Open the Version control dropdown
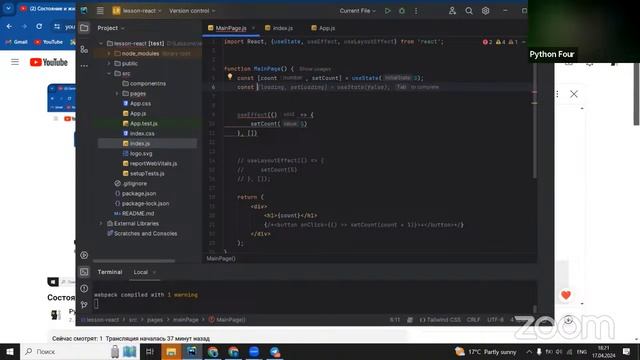Viewport: 640px width, 360px height. [x=192, y=11]
